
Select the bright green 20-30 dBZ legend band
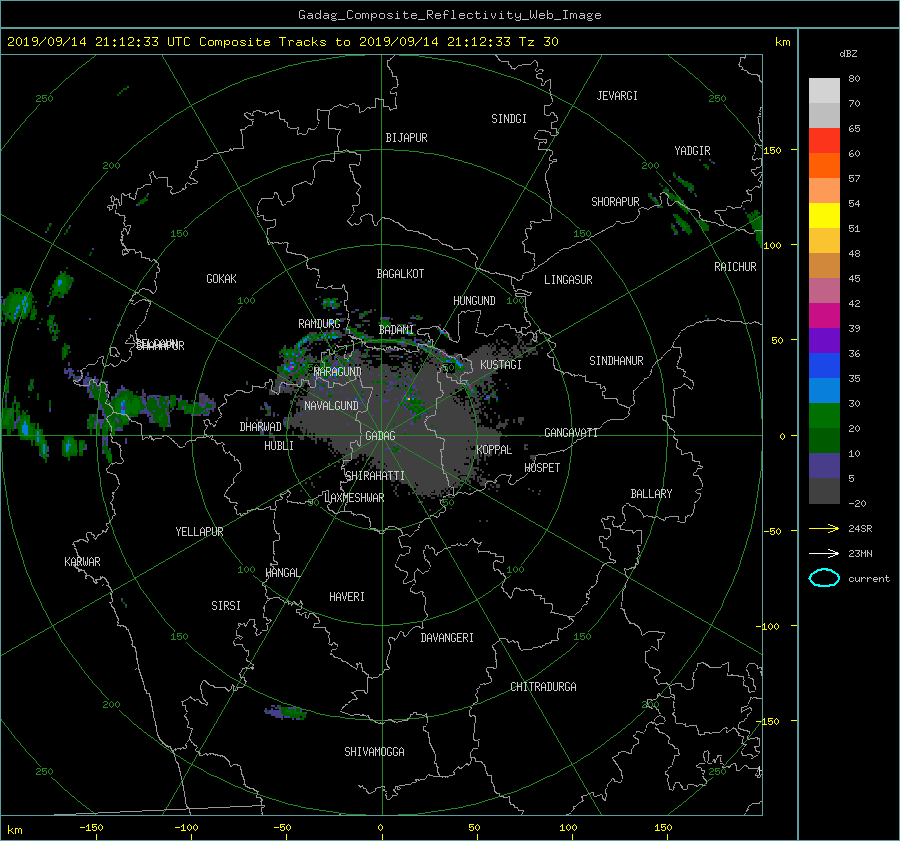824,415
